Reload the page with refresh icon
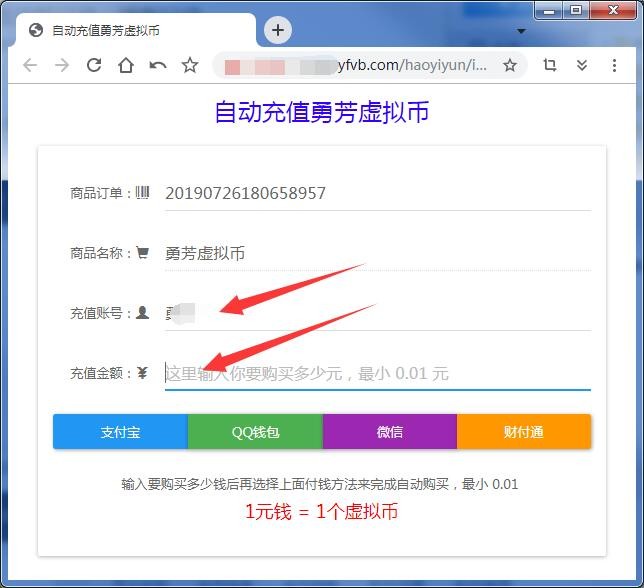This screenshot has width=644, height=588. [x=94, y=65]
